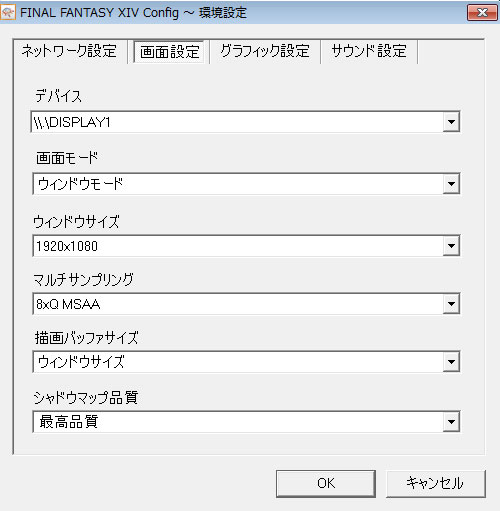Click the \\.\DISPLAY1 device field

[245, 122]
